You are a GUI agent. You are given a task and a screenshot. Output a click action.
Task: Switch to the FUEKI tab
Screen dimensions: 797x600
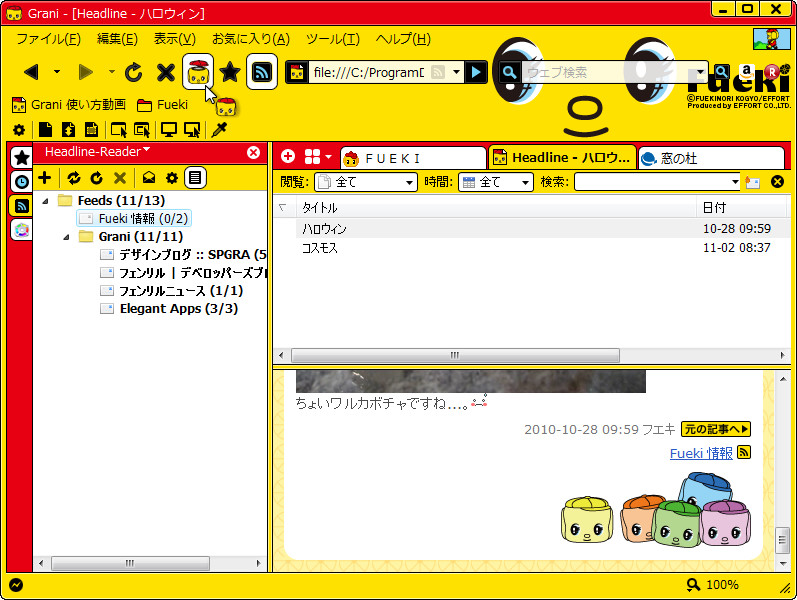[x=413, y=158]
